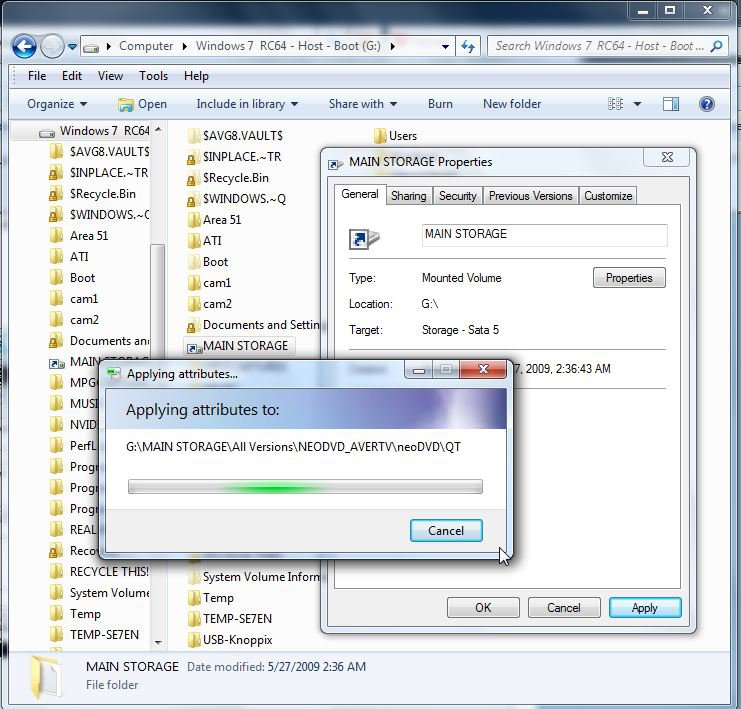The height and width of the screenshot is (709, 741).
Task: Click the Users folder icon
Action: click(380, 136)
